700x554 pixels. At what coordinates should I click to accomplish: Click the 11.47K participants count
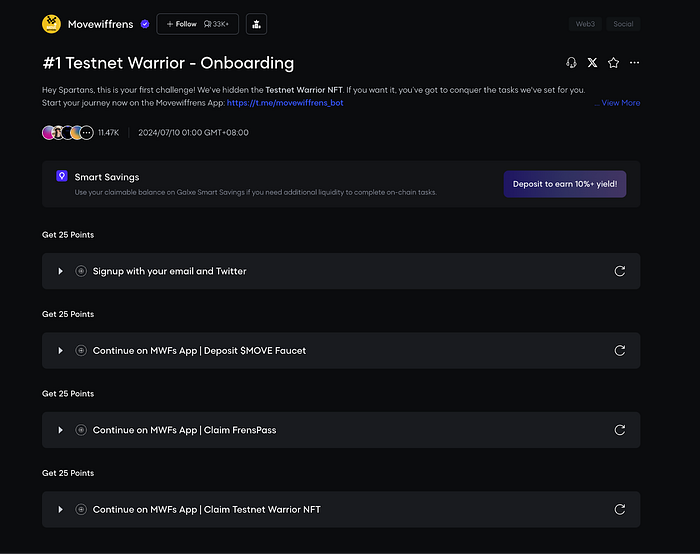click(x=108, y=133)
